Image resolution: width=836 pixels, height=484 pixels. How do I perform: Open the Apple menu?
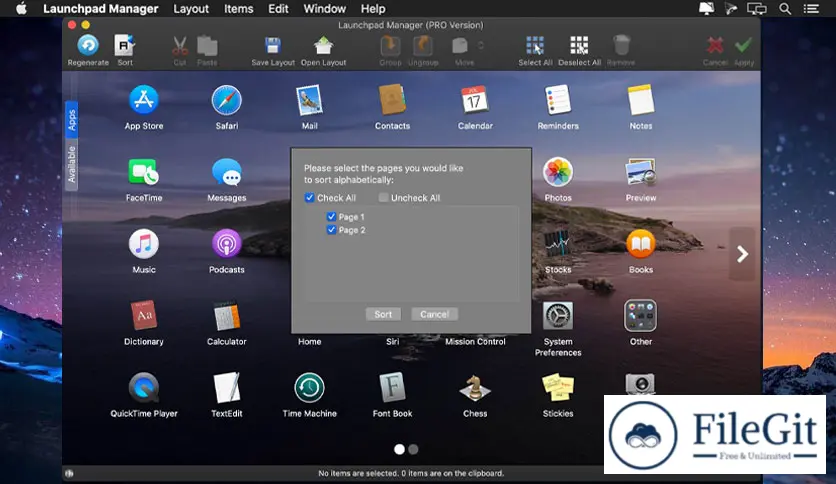point(21,9)
